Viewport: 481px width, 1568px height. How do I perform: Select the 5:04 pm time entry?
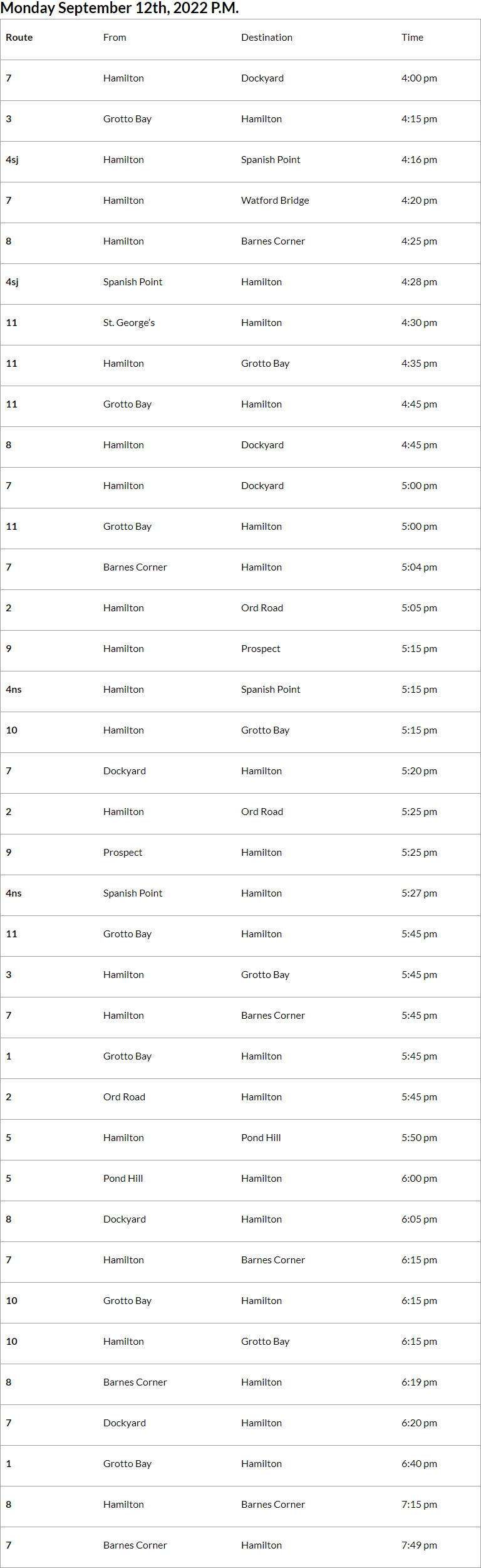pyautogui.click(x=419, y=567)
